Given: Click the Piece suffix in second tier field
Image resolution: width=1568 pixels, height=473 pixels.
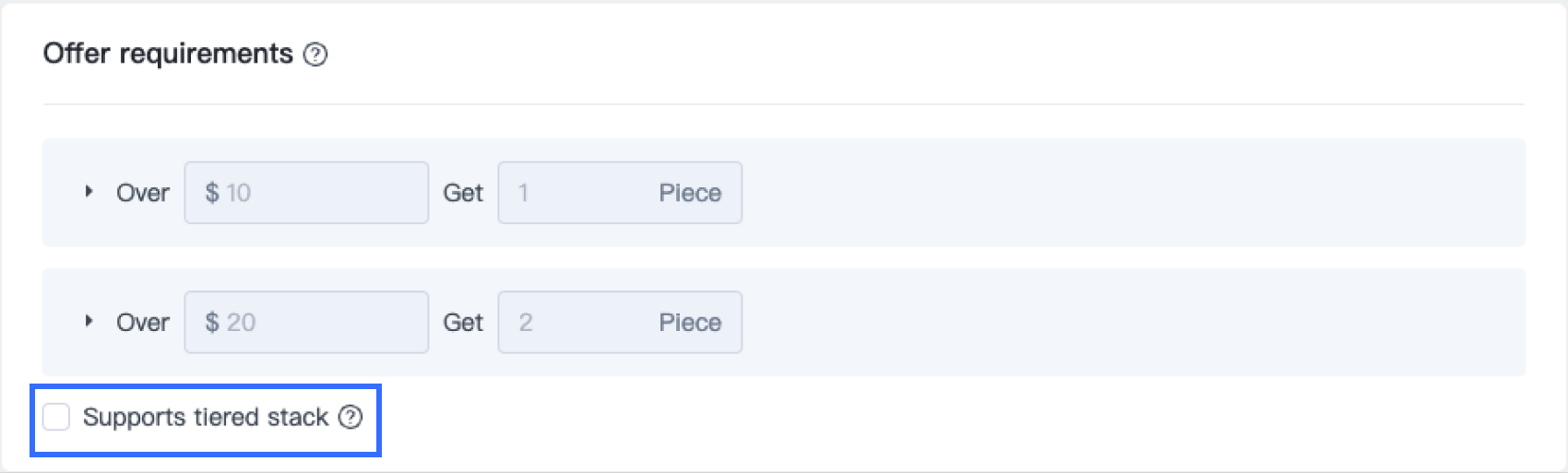Looking at the screenshot, I should [x=690, y=322].
